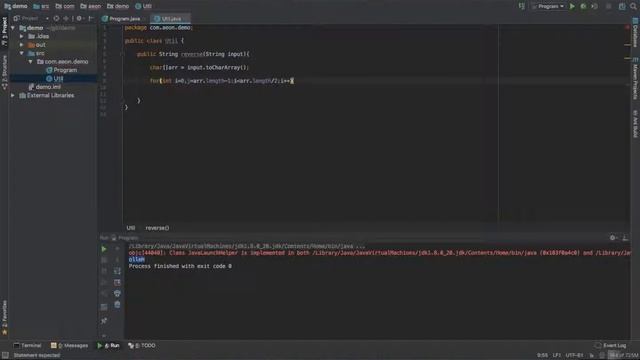Toggle the Terminal tool window
Screen dimensions: 640x360
coord(27,345)
